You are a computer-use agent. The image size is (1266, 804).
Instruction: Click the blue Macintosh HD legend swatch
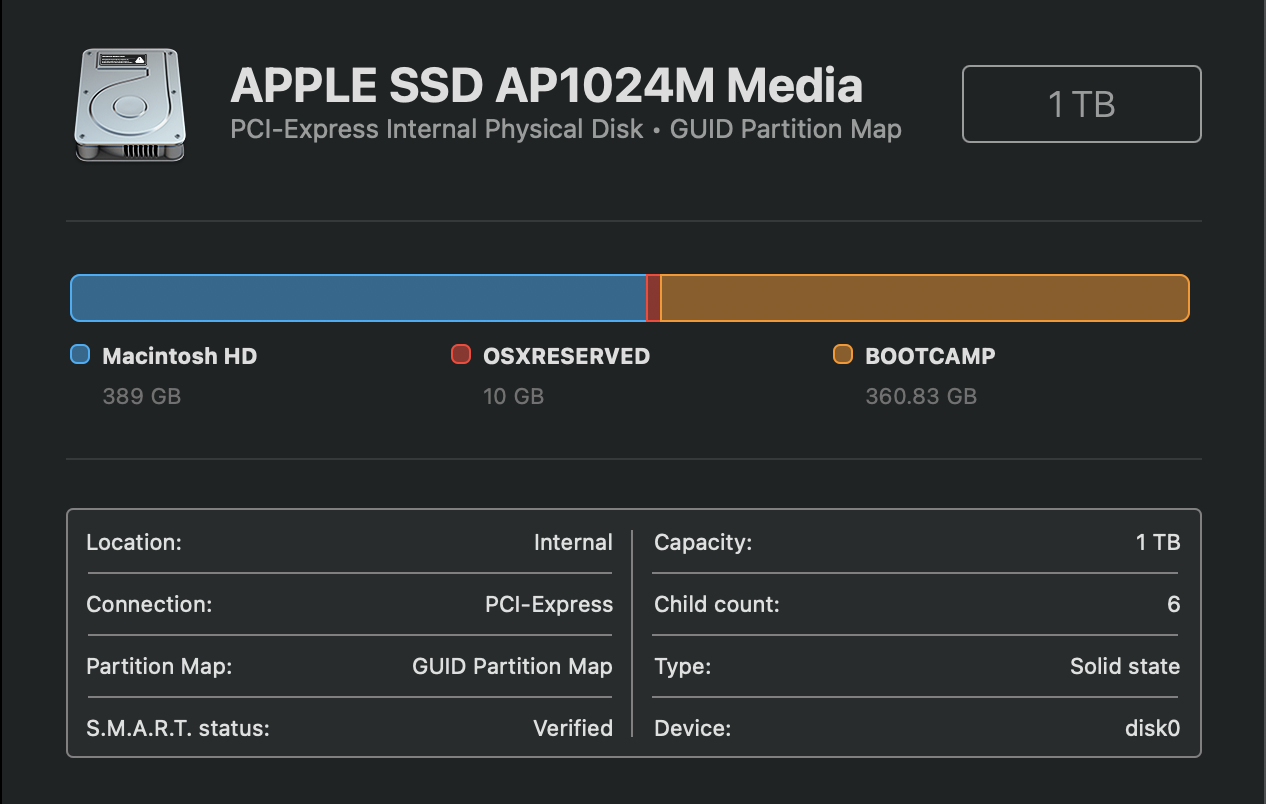[x=80, y=354]
